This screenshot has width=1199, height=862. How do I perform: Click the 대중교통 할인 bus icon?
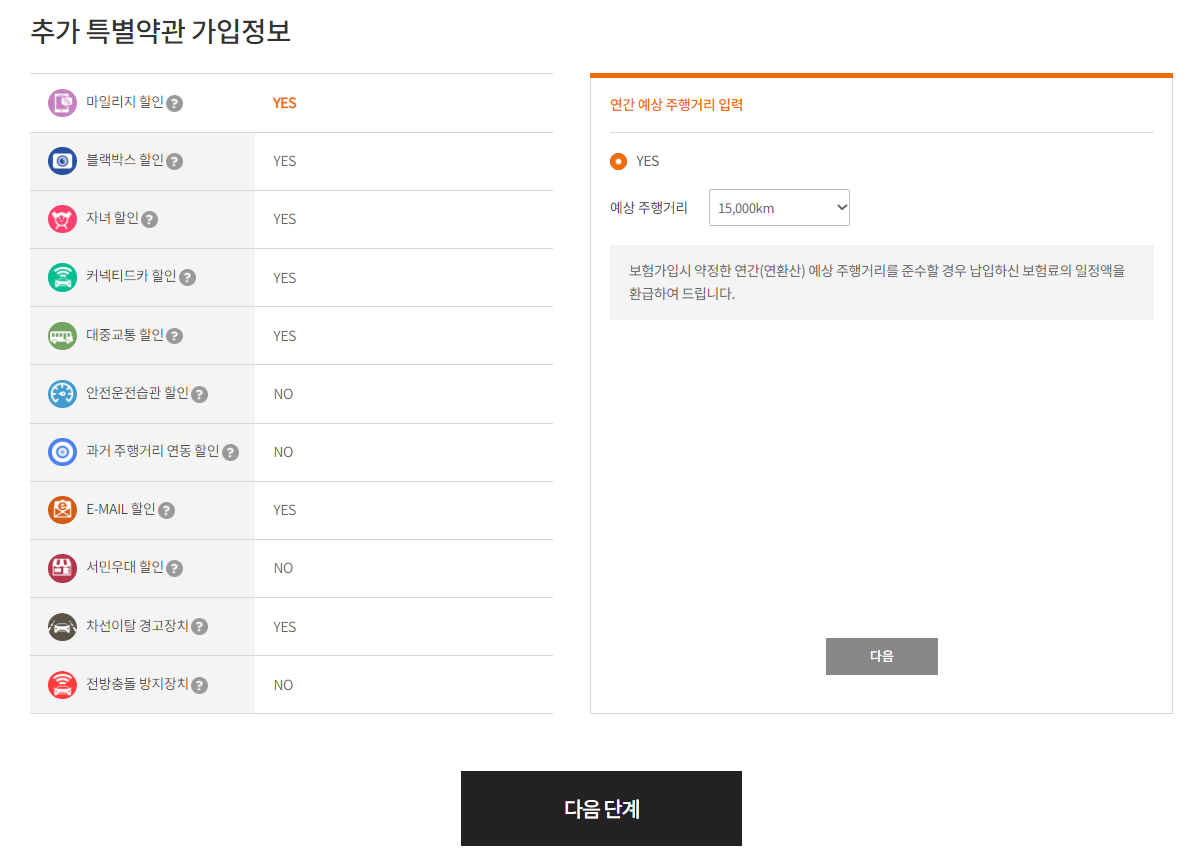62,335
